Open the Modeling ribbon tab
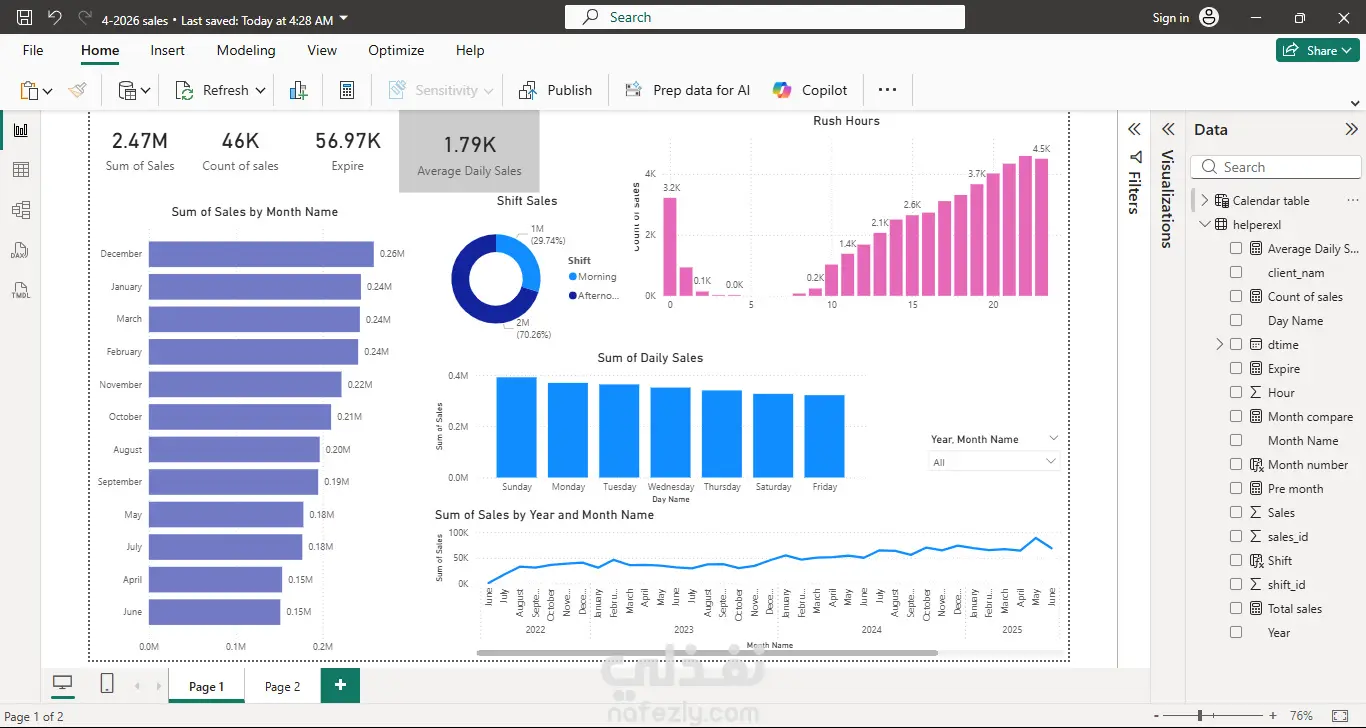 click(246, 50)
